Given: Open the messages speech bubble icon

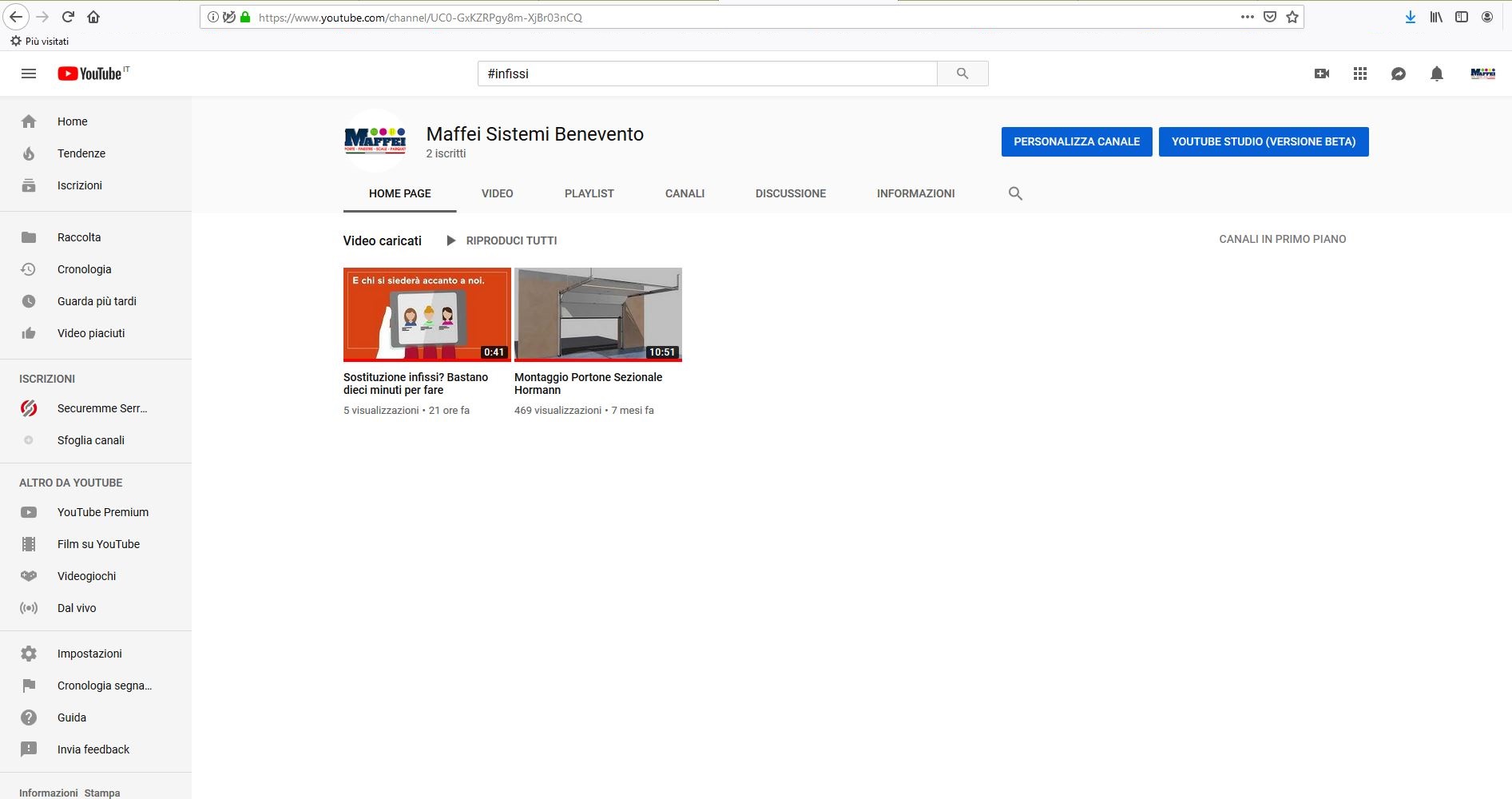Looking at the screenshot, I should click(1399, 74).
